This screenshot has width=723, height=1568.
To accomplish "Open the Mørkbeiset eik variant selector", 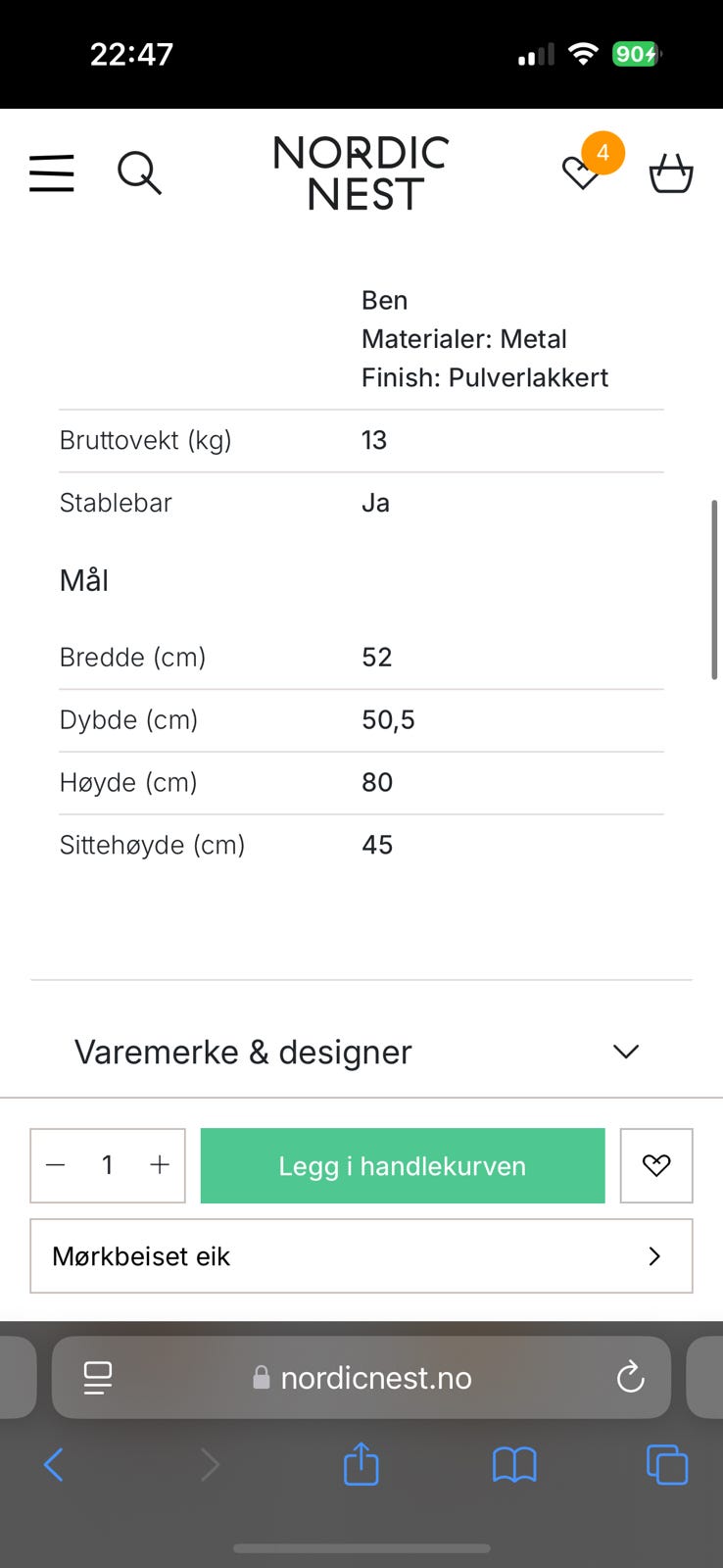I will pos(361,1256).
